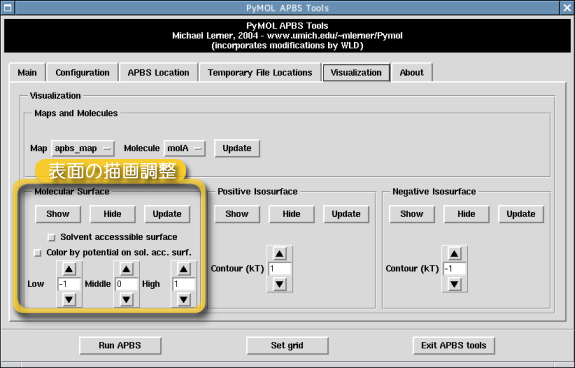Update the Molecular Surface

pyautogui.click(x=167, y=214)
